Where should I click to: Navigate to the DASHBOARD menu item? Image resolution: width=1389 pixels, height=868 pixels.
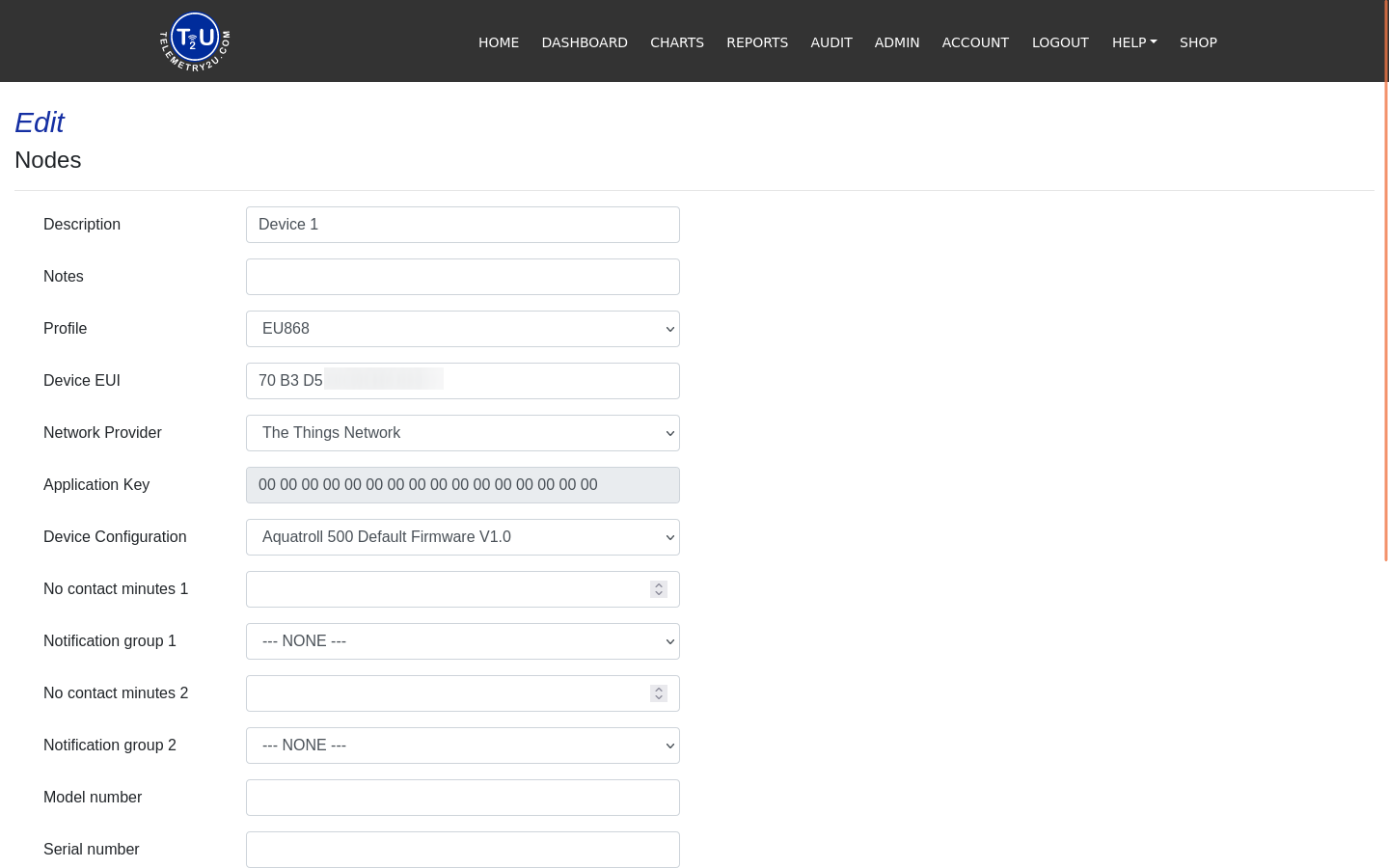coord(585,42)
